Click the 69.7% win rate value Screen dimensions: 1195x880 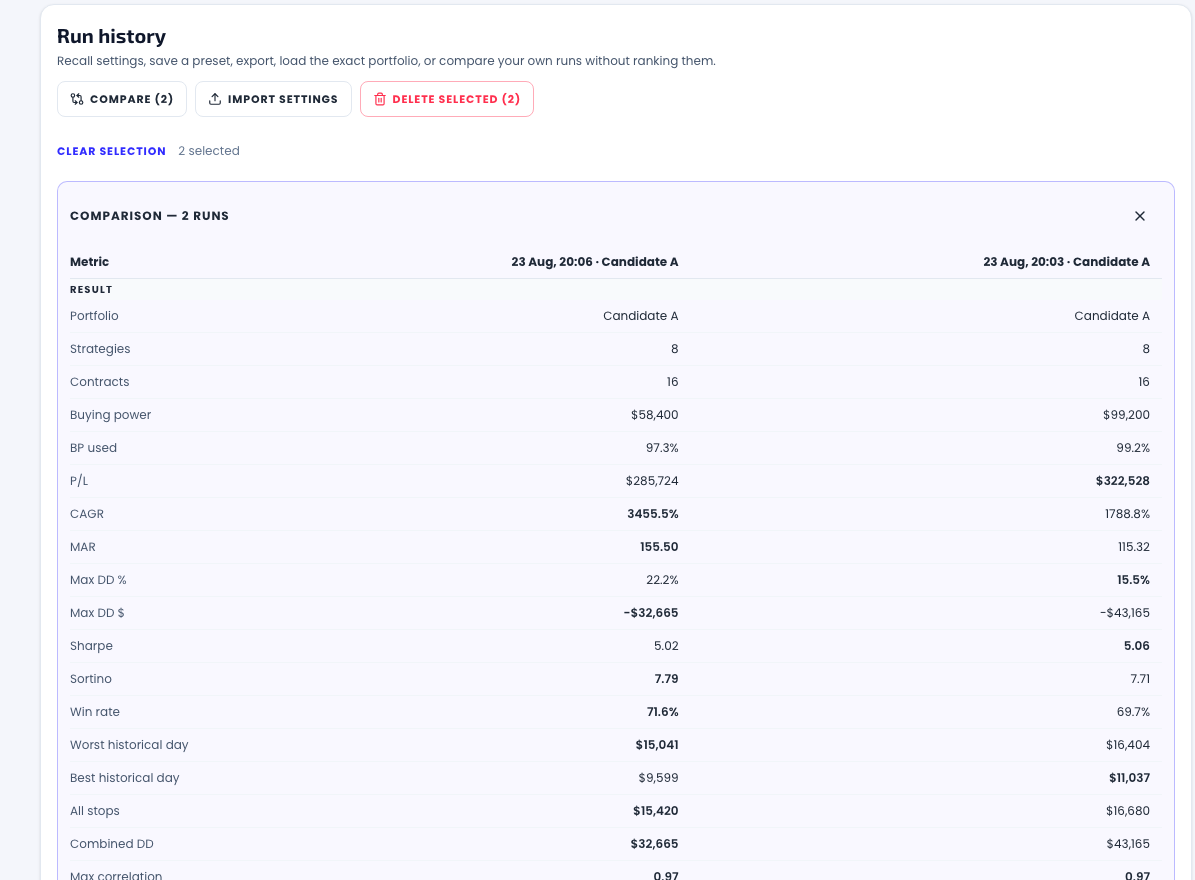(1133, 712)
